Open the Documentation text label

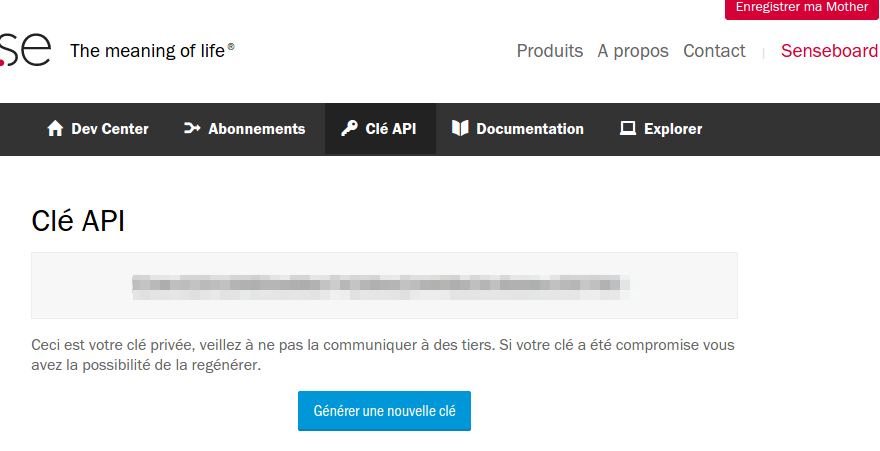(x=530, y=129)
